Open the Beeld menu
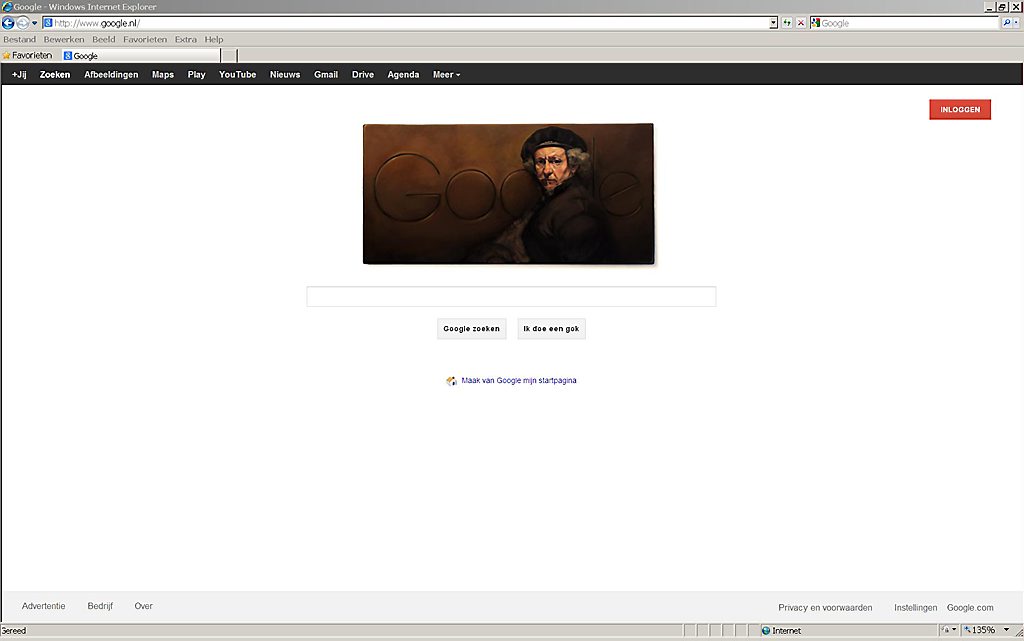This screenshot has width=1024, height=641. click(x=104, y=39)
